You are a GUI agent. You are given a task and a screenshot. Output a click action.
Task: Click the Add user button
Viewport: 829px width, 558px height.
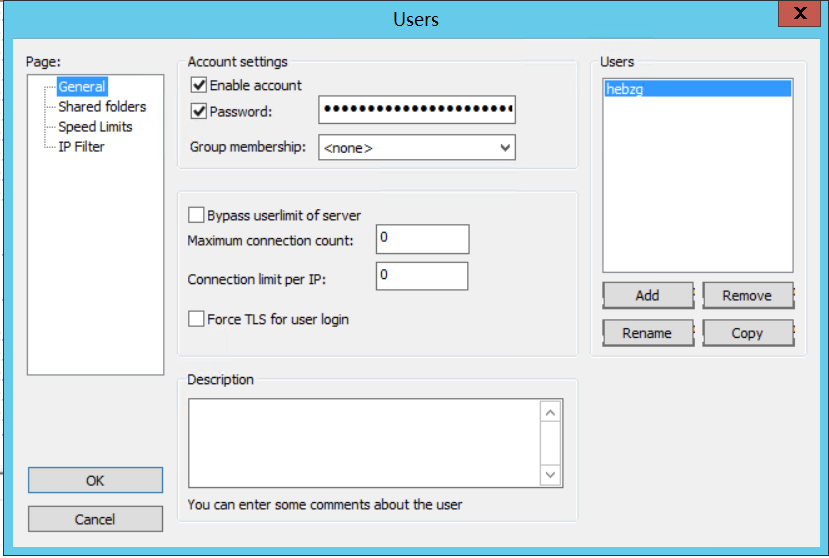coord(648,295)
